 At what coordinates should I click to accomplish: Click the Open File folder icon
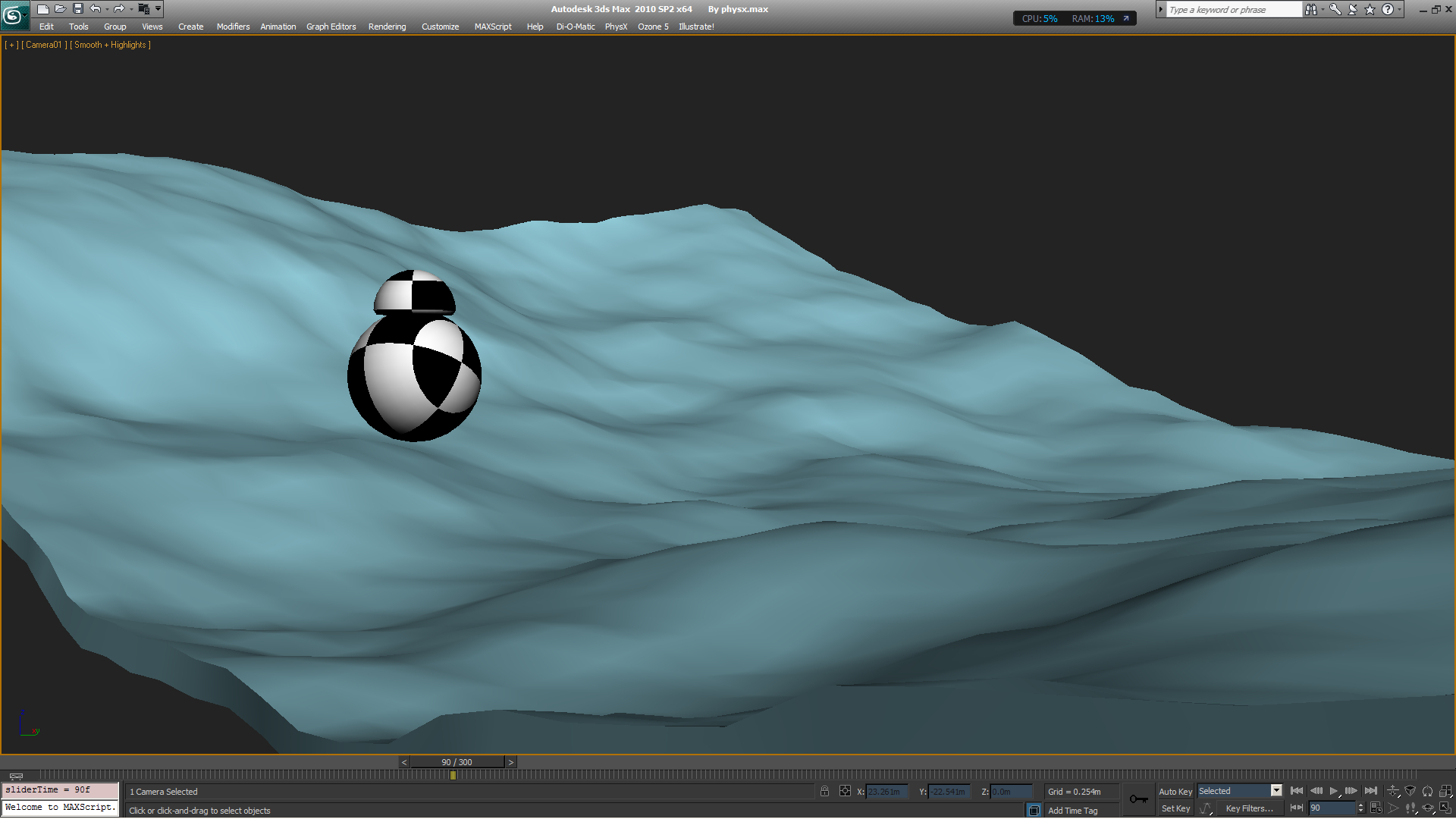tap(60, 9)
